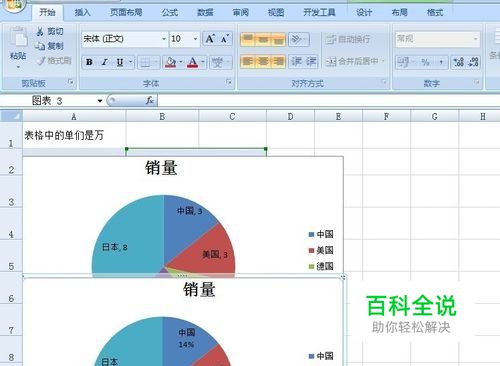Open the Name Box dropdown arrow
Image resolution: width=500 pixels, height=366 pixels.
point(100,101)
